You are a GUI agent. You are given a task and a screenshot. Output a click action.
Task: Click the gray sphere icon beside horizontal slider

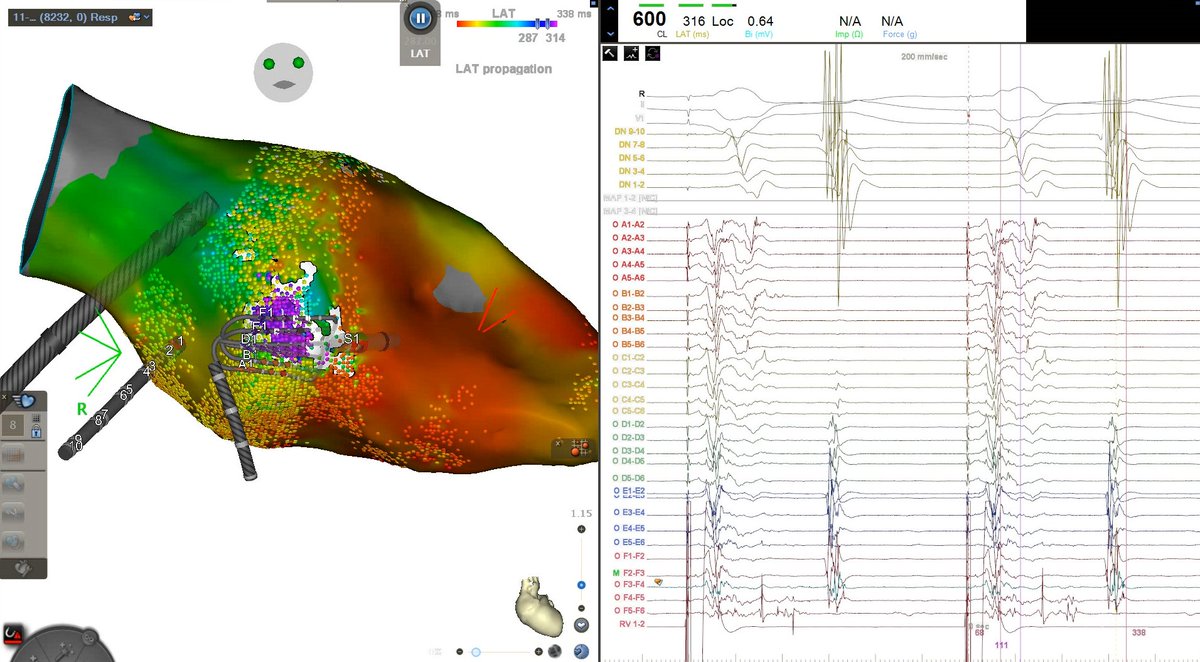(555, 651)
